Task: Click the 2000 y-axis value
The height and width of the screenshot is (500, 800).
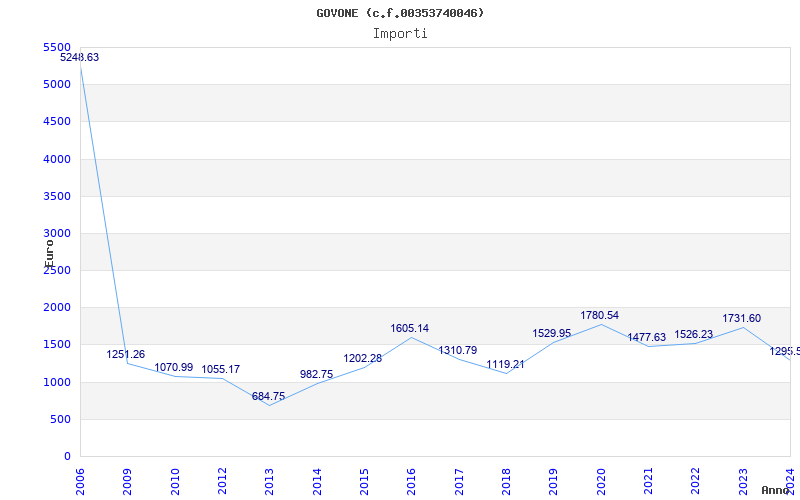Action: 57,307
